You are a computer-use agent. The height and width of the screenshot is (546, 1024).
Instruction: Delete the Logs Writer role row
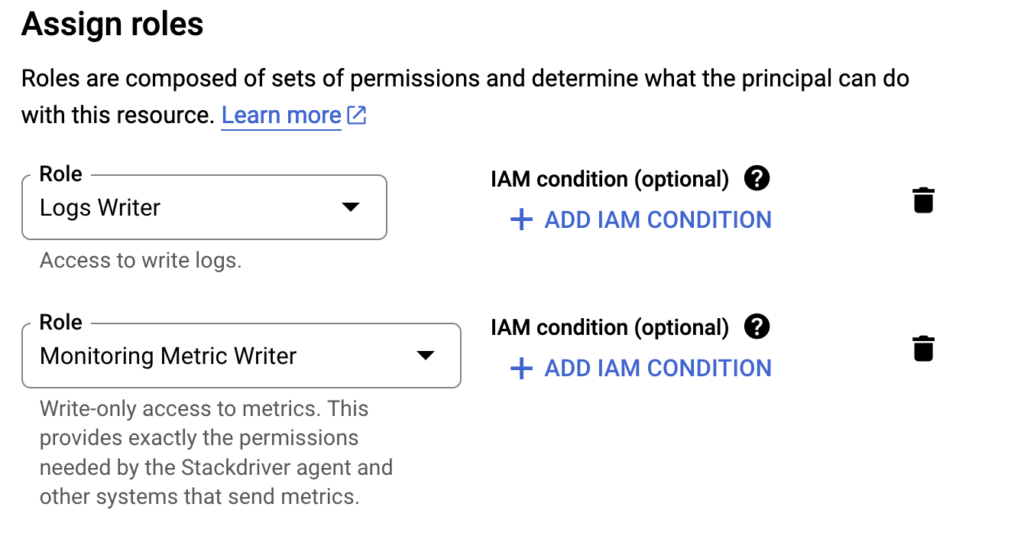[923, 200]
